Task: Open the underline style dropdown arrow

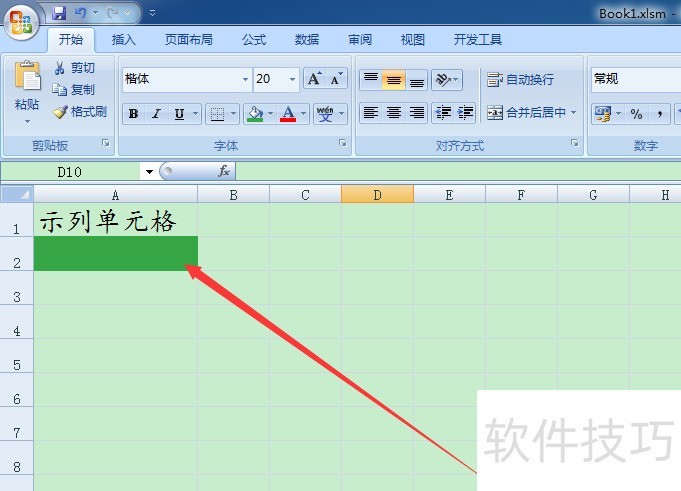Action: [195, 114]
